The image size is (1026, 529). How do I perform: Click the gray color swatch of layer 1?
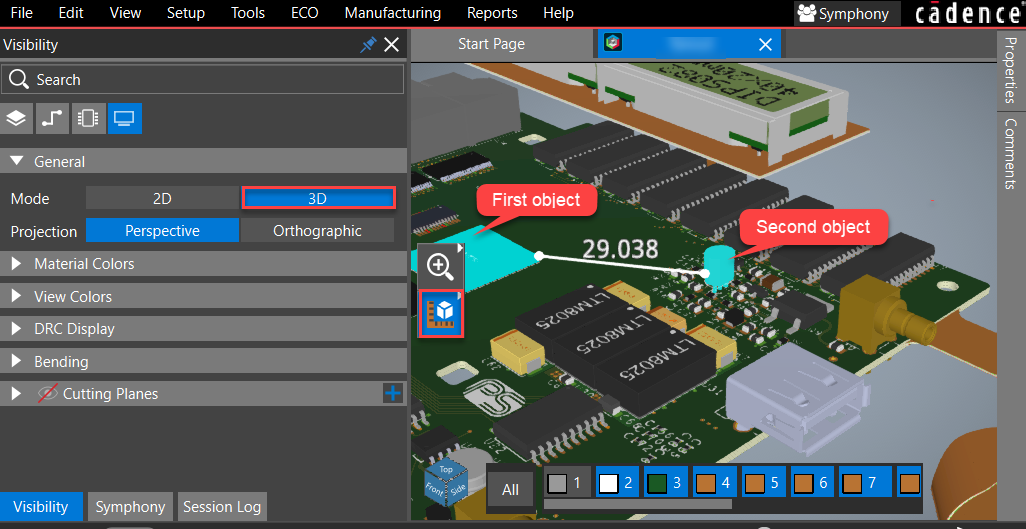click(557, 483)
